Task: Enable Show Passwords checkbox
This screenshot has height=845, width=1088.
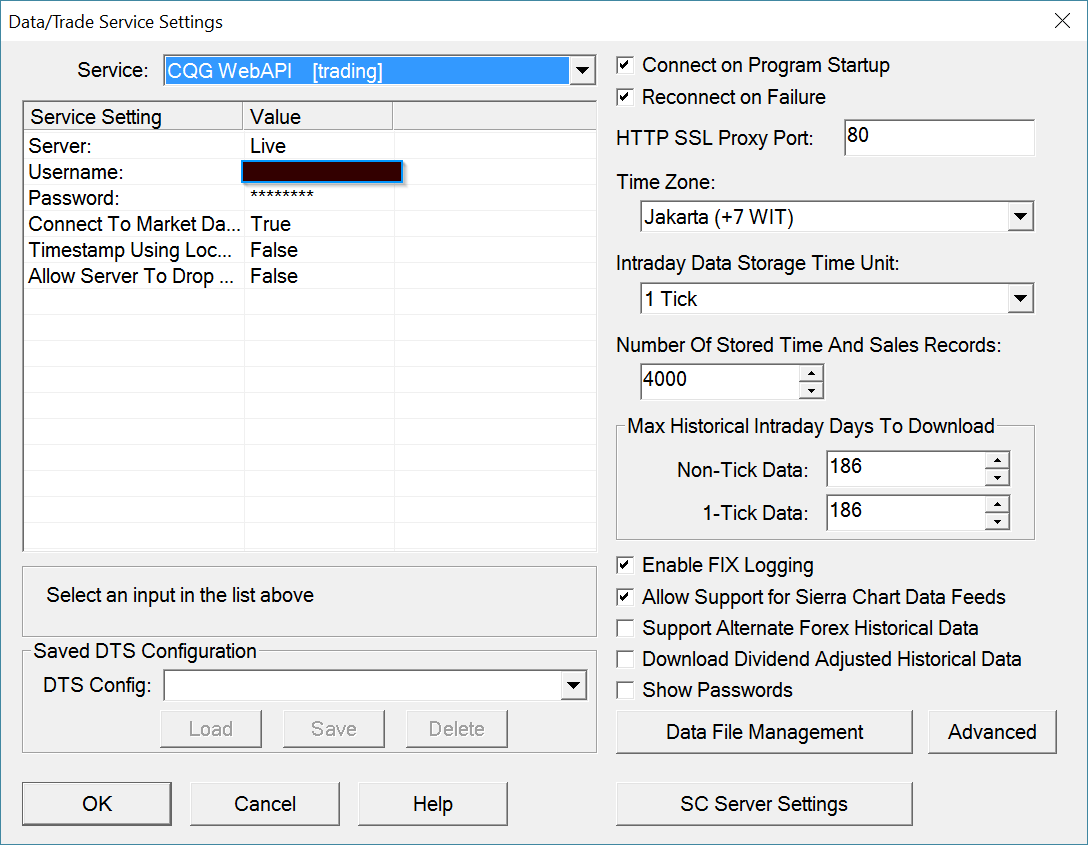Action: tap(625, 690)
